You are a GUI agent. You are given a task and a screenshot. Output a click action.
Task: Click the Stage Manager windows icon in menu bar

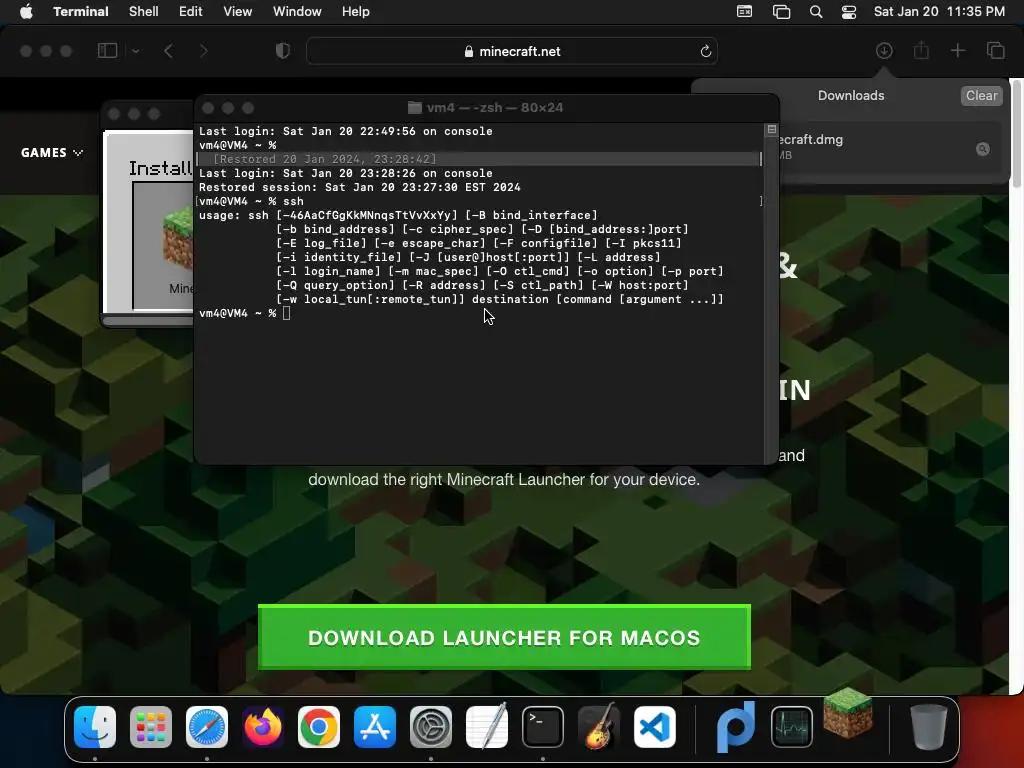pyautogui.click(x=781, y=12)
